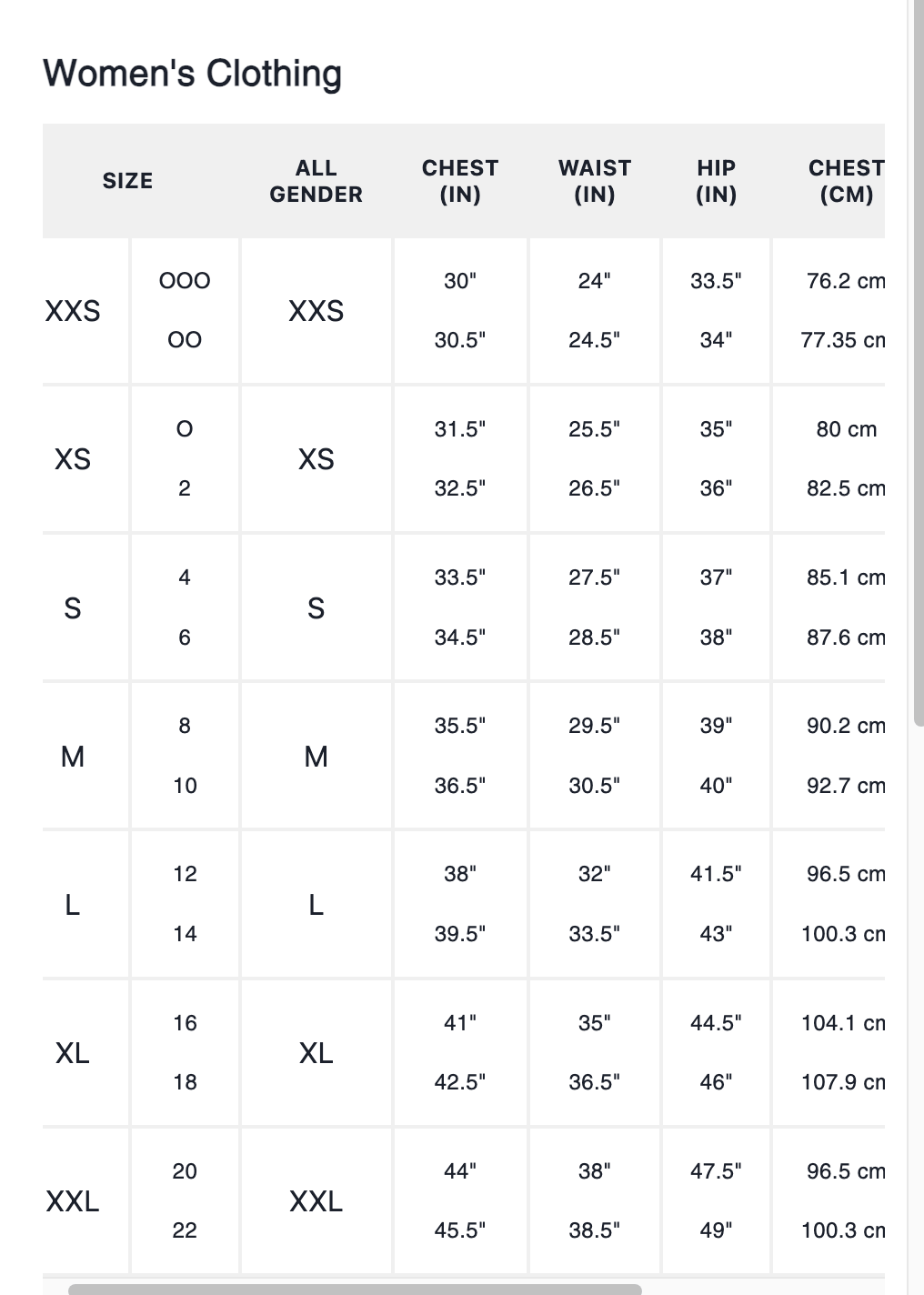
Task: Click numeric size 22 in XXL row
Action: point(185,1230)
